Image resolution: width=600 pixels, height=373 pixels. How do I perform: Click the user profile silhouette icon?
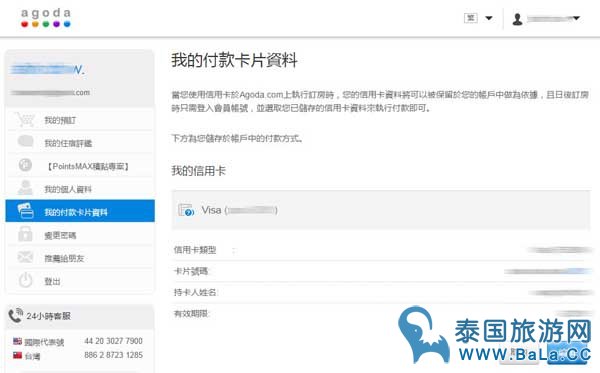click(x=517, y=19)
